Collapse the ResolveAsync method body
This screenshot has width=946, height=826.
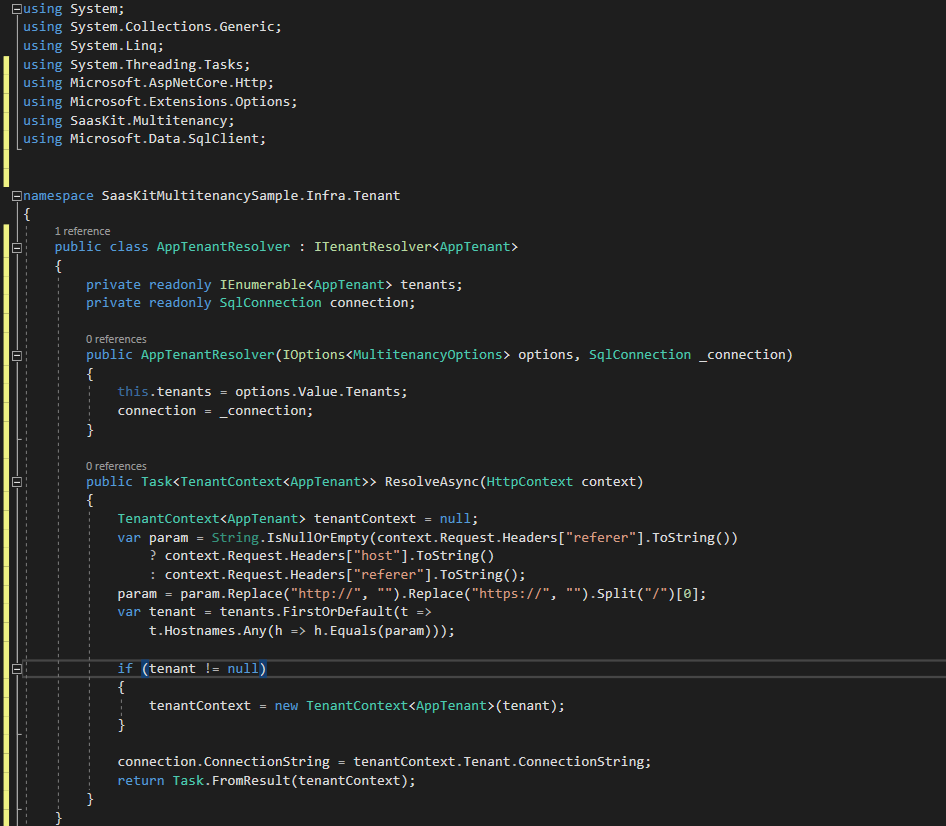point(16,482)
